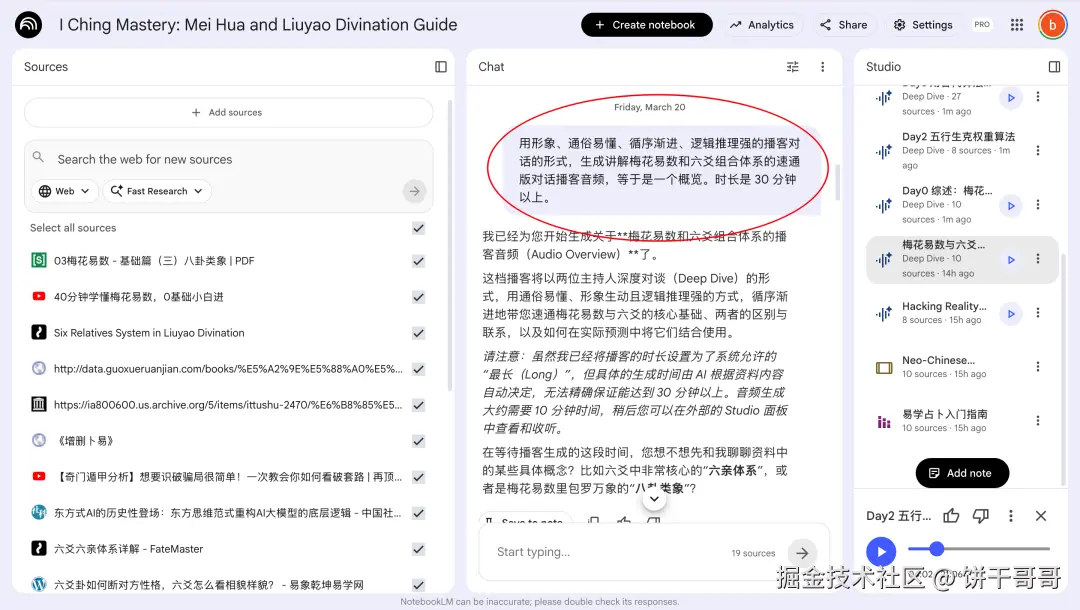Open Chat panel more options menu
The image size is (1080, 610).
point(822,67)
